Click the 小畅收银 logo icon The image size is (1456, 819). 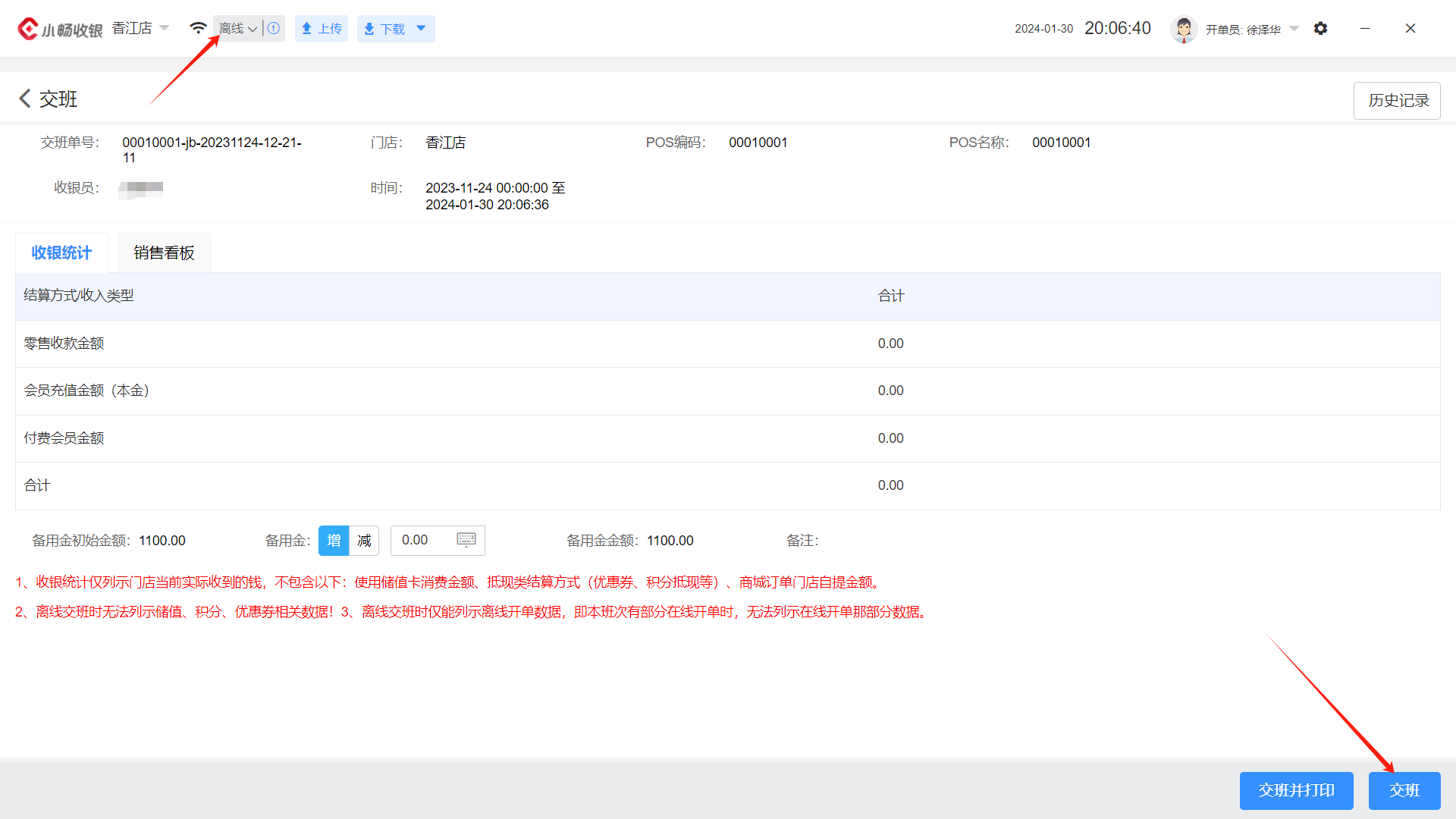pos(28,29)
